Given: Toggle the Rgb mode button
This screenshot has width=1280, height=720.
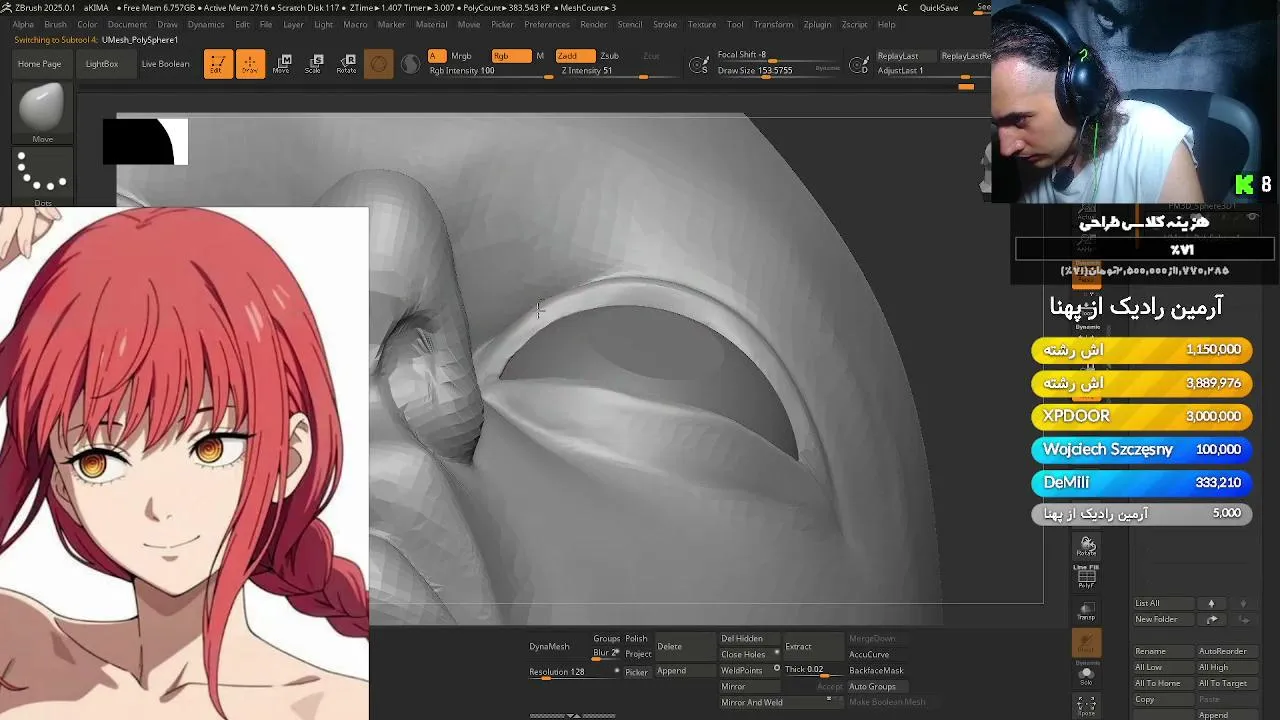Looking at the screenshot, I should [x=511, y=56].
